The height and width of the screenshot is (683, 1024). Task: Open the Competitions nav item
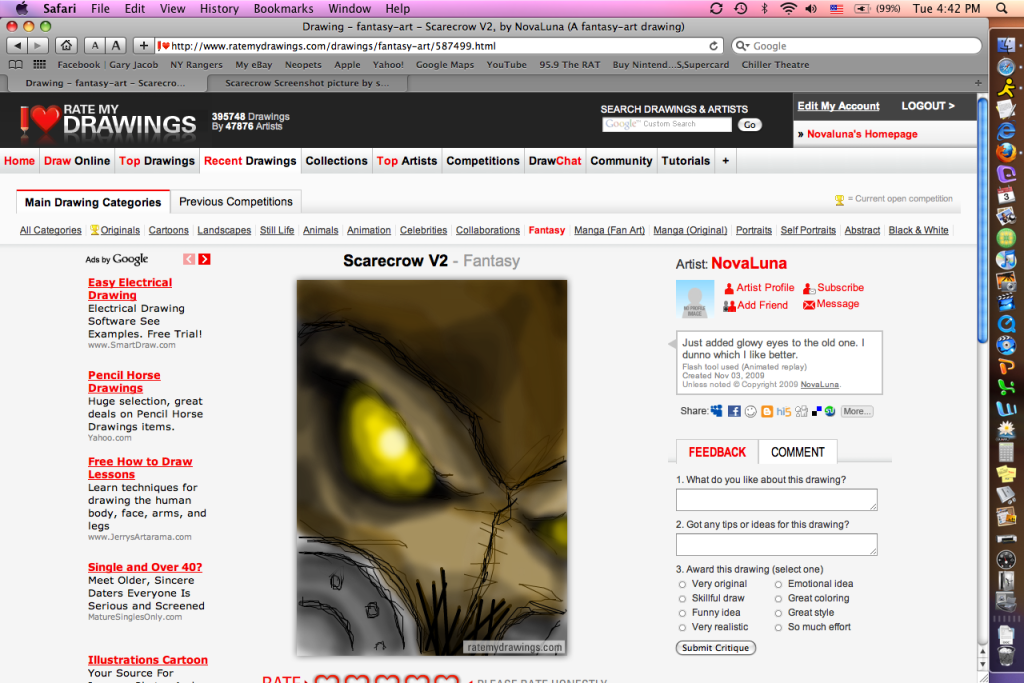[x=483, y=161]
